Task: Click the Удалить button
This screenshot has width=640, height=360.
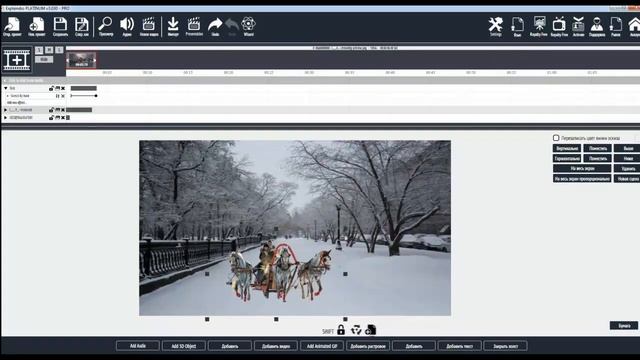Action: 628,168
